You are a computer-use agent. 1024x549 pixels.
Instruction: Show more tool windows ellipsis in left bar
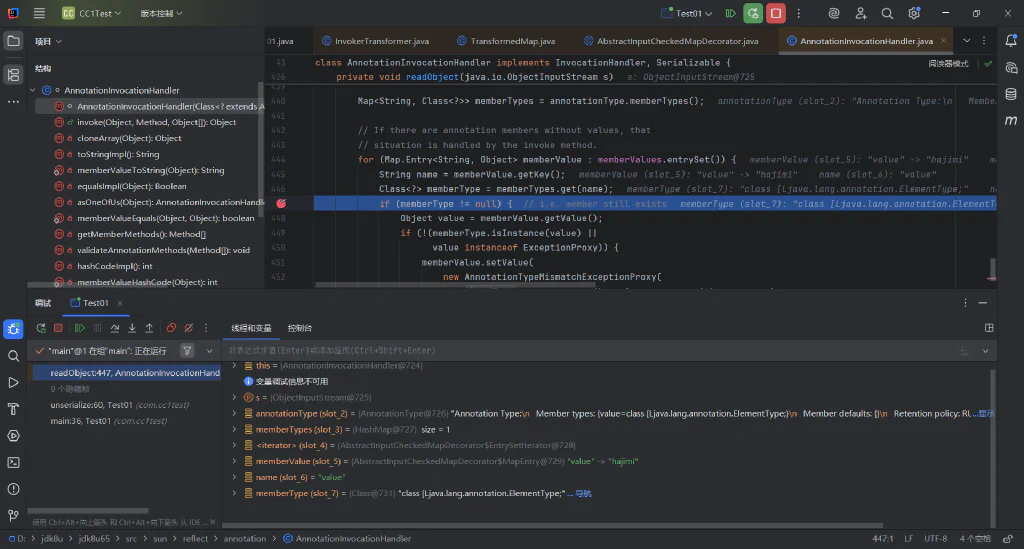pos(13,102)
